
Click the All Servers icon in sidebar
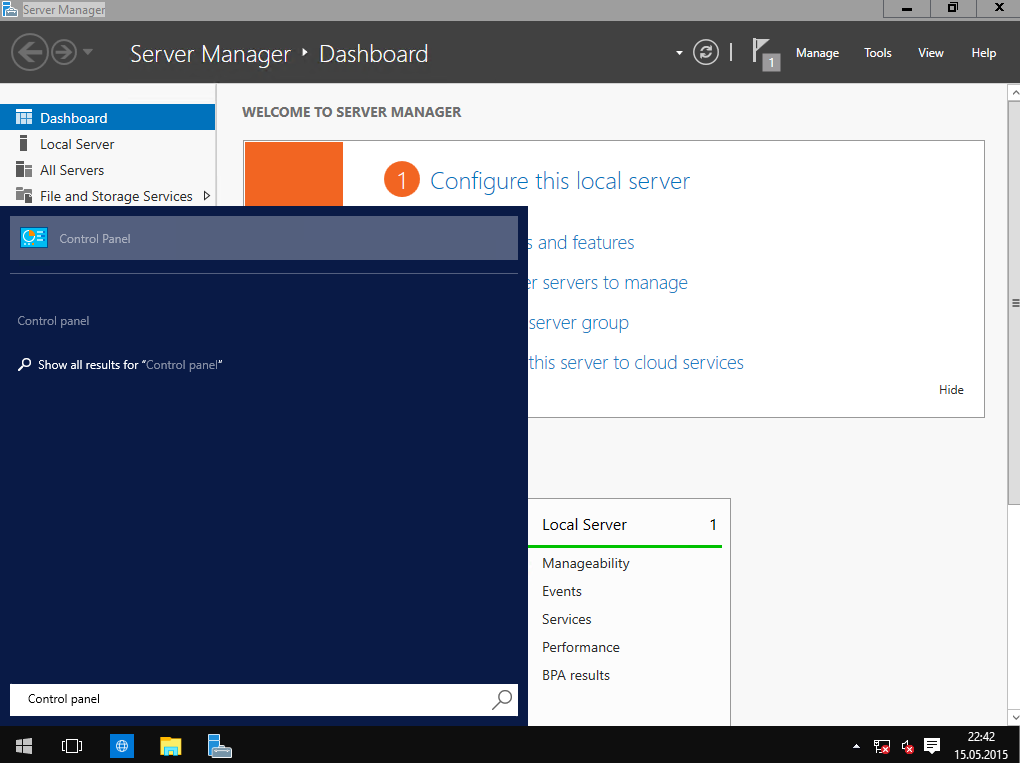pyautogui.click(x=24, y=169)
